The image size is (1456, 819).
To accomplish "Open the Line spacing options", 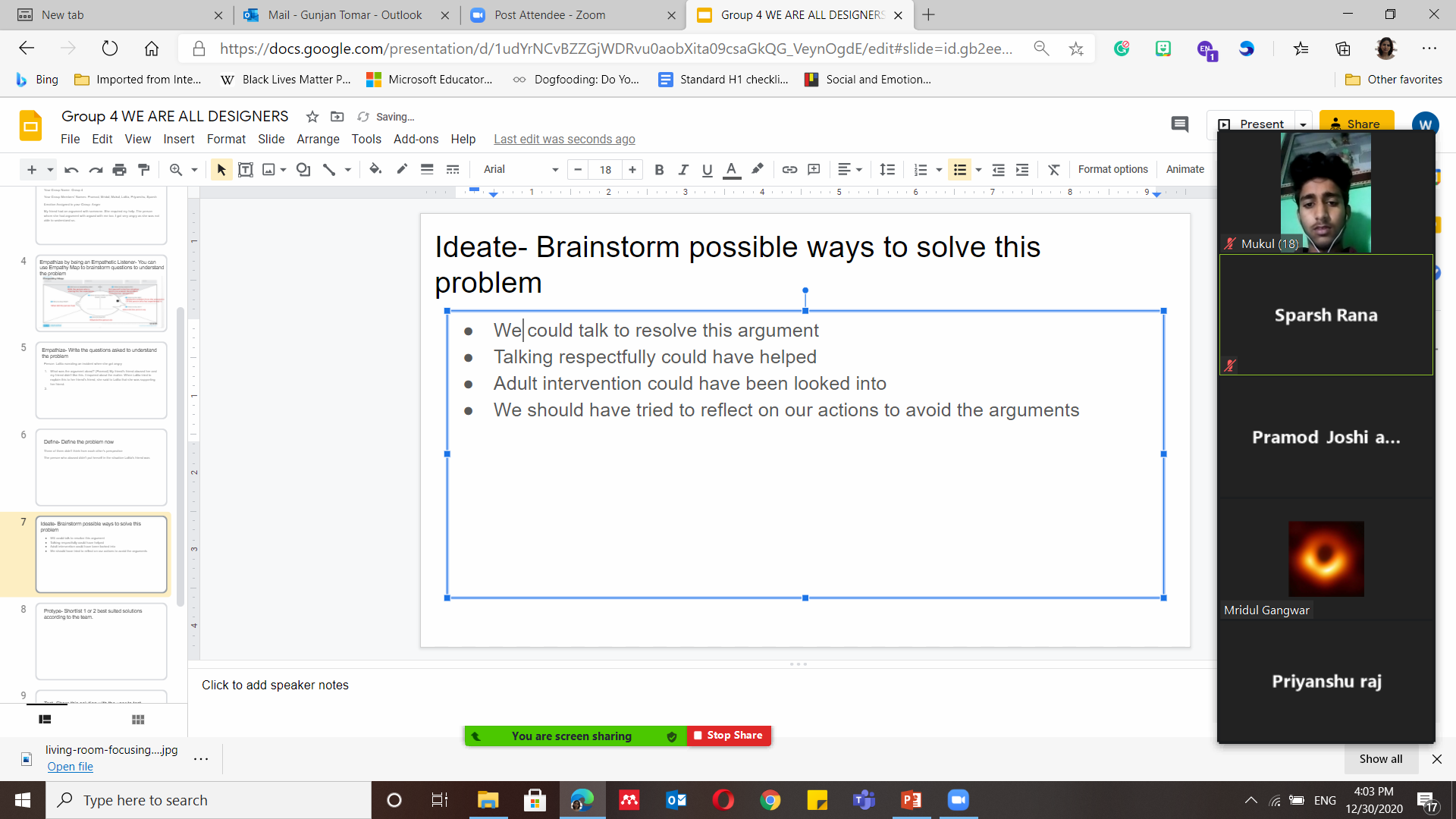I will 887,170.
